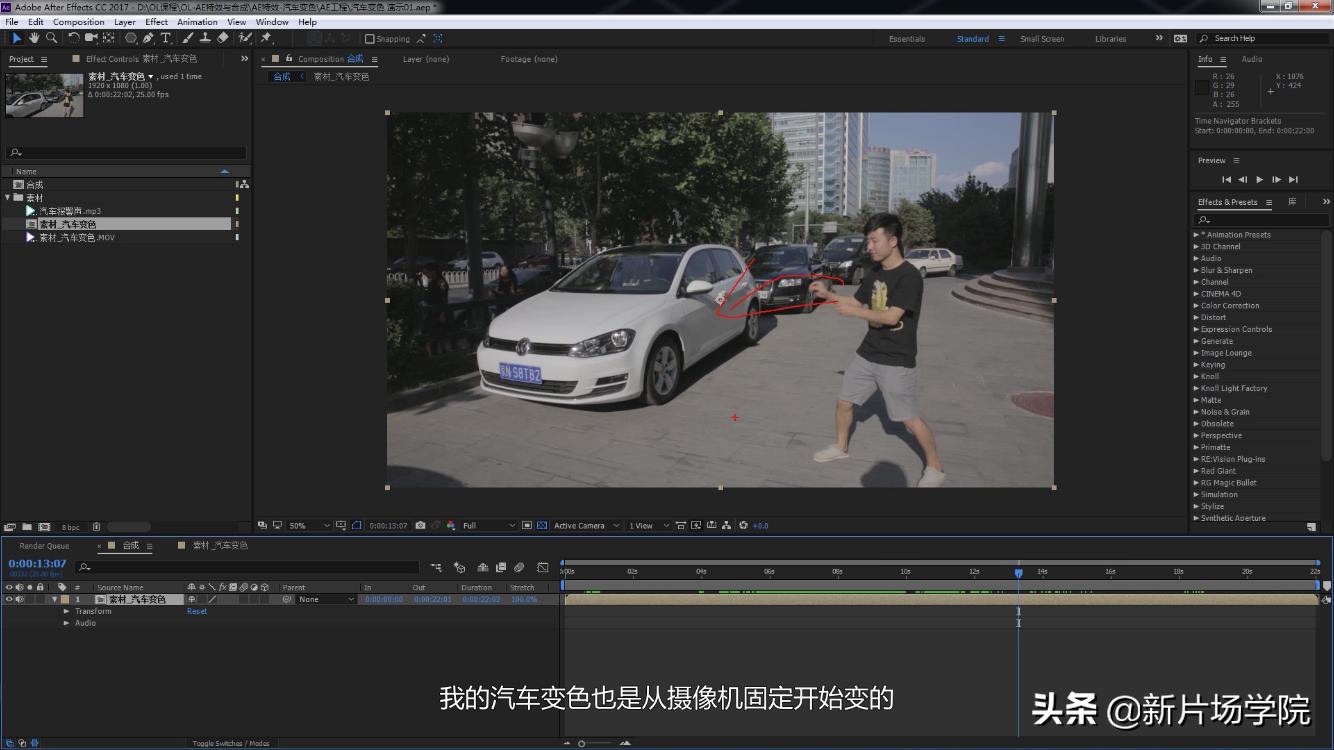This screenshot has width=1334, height=750.
Task: Select the Horizontal Type tool
Action: point(166,38)
